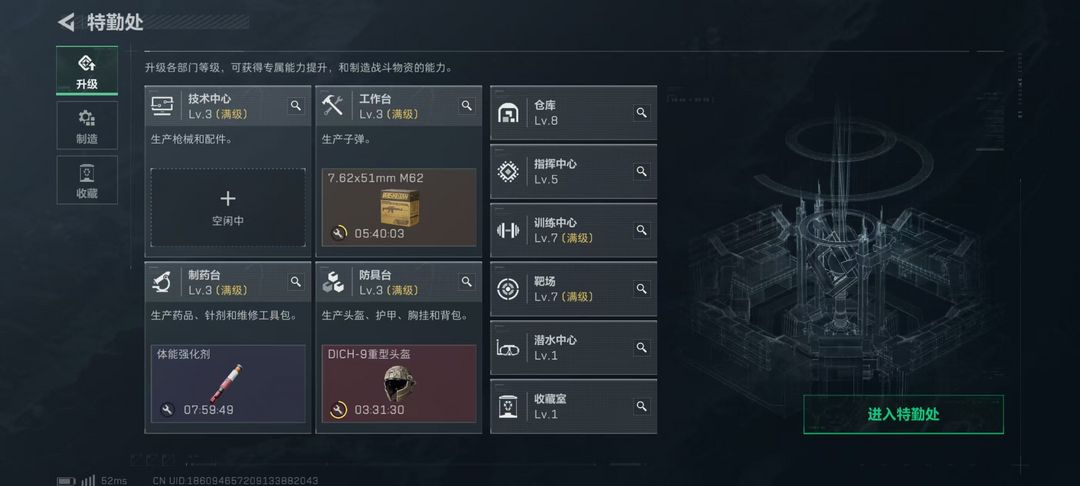Click the back arrow beside 特勤处
The width and height of the screenshot is (1080, 486).
(x=66, y=22)
